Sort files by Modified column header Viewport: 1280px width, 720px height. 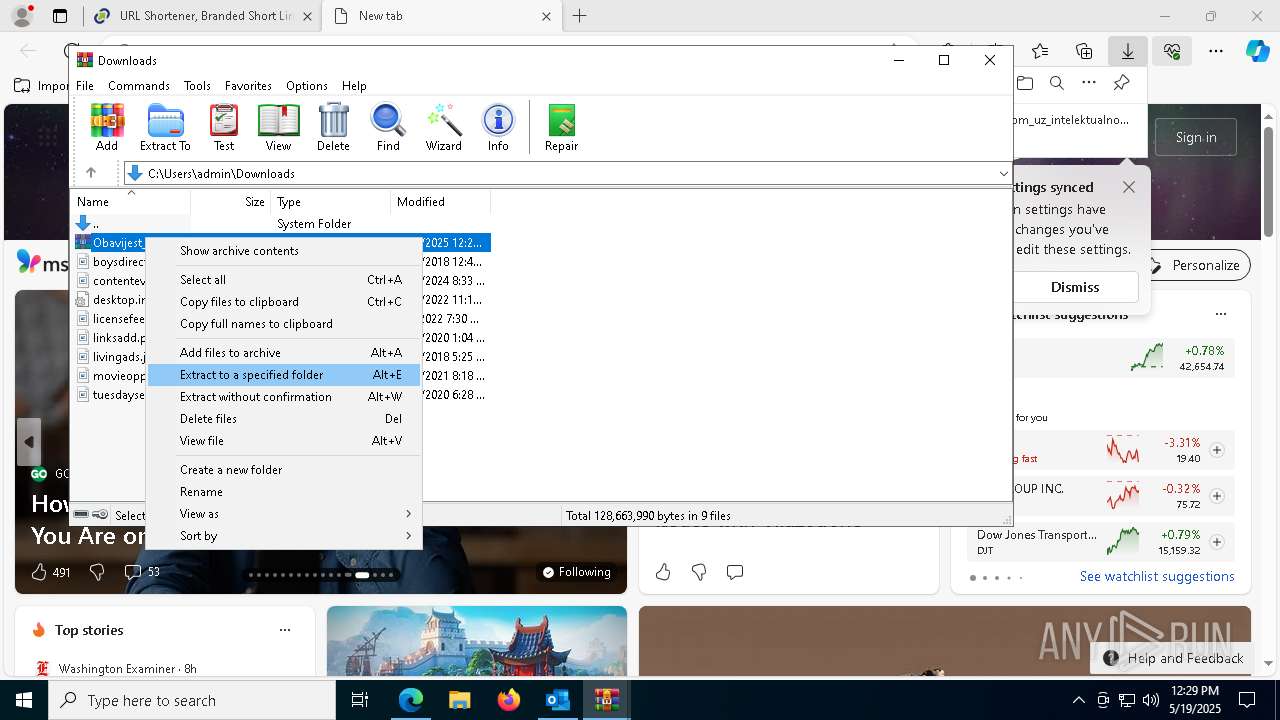[440, 202]
